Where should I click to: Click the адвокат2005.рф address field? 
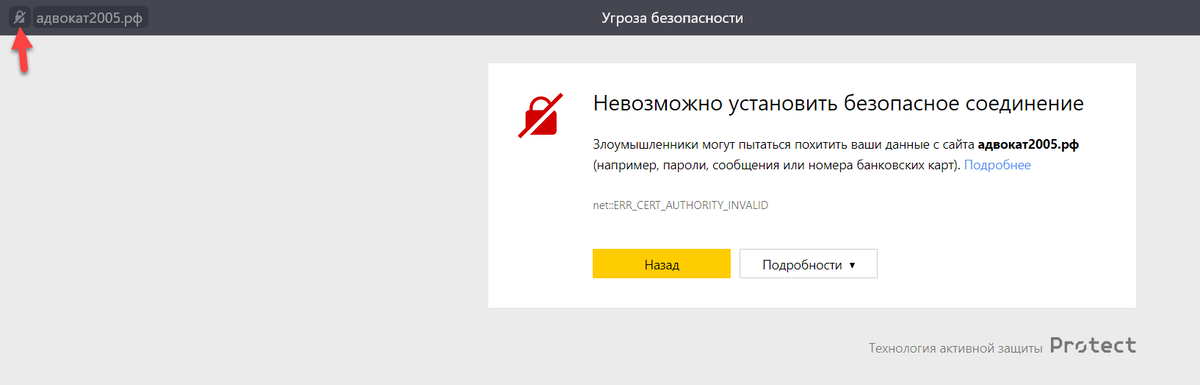(x=90, y=18)
